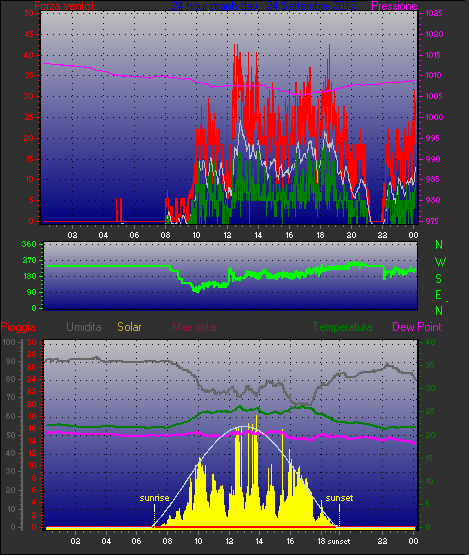Click the white 'sunset' text on bottom time axis
The image size is (469, 555).
339,542
